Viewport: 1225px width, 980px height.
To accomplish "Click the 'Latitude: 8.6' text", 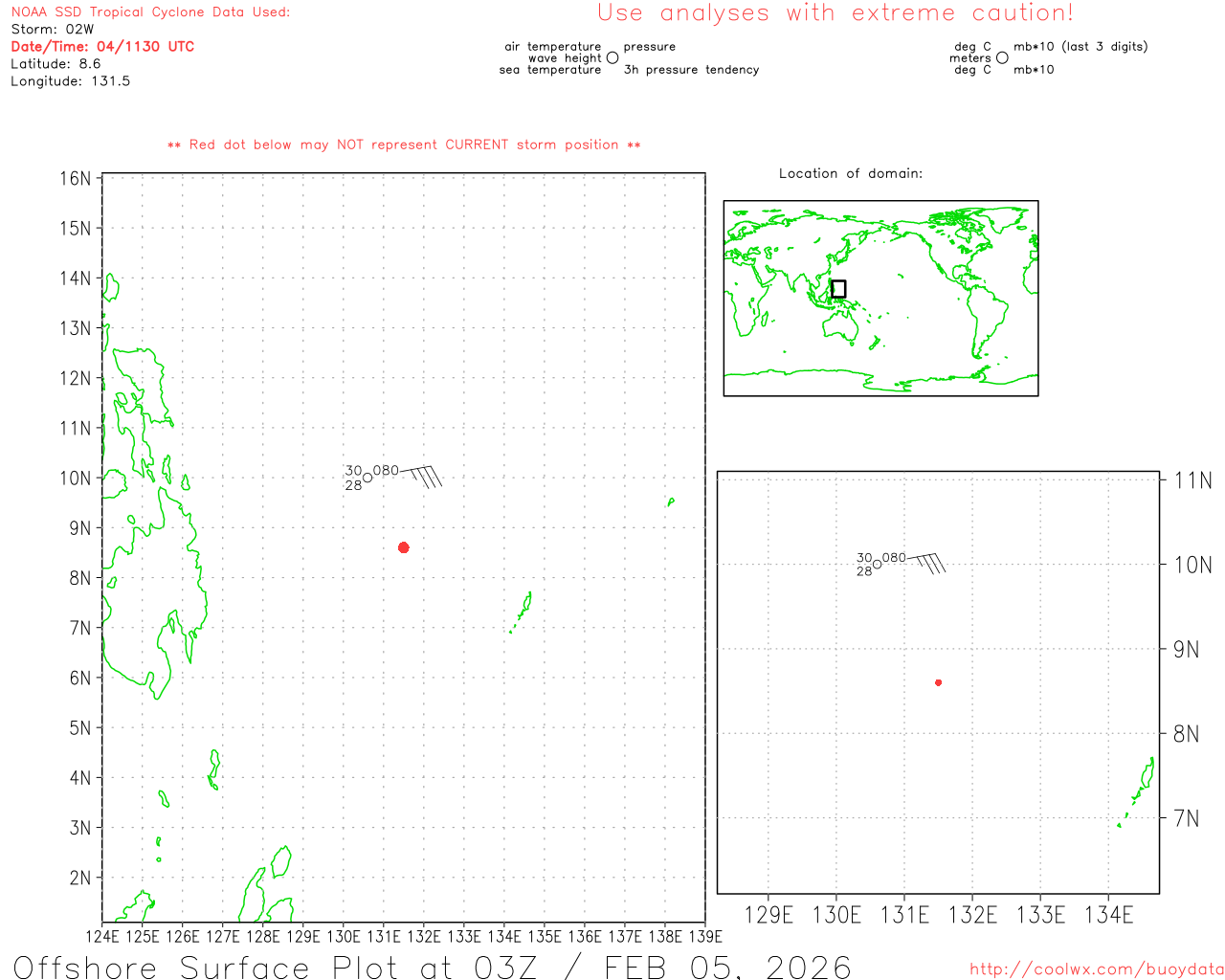I will point(56,64).
